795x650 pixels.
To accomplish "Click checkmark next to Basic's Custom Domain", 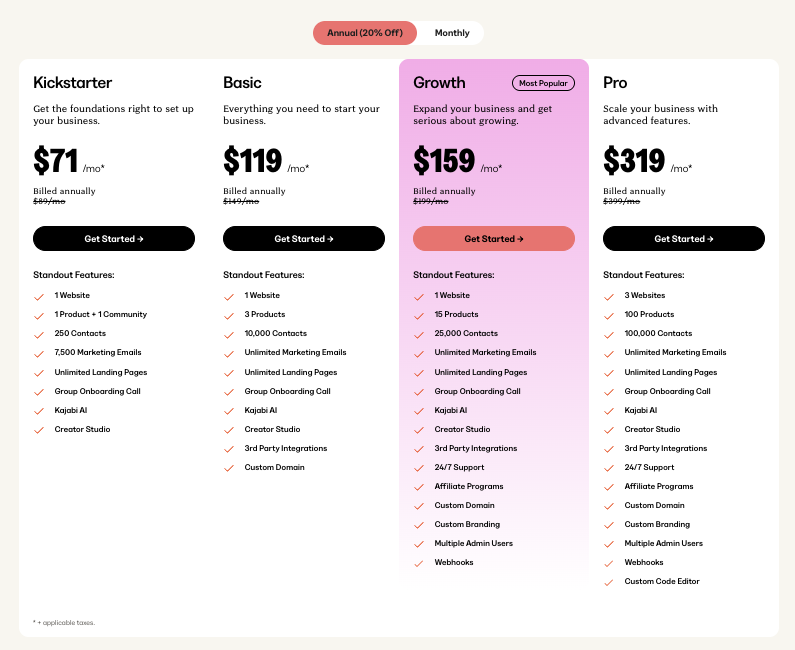I will pyautogui.click(x=229, y=468).
